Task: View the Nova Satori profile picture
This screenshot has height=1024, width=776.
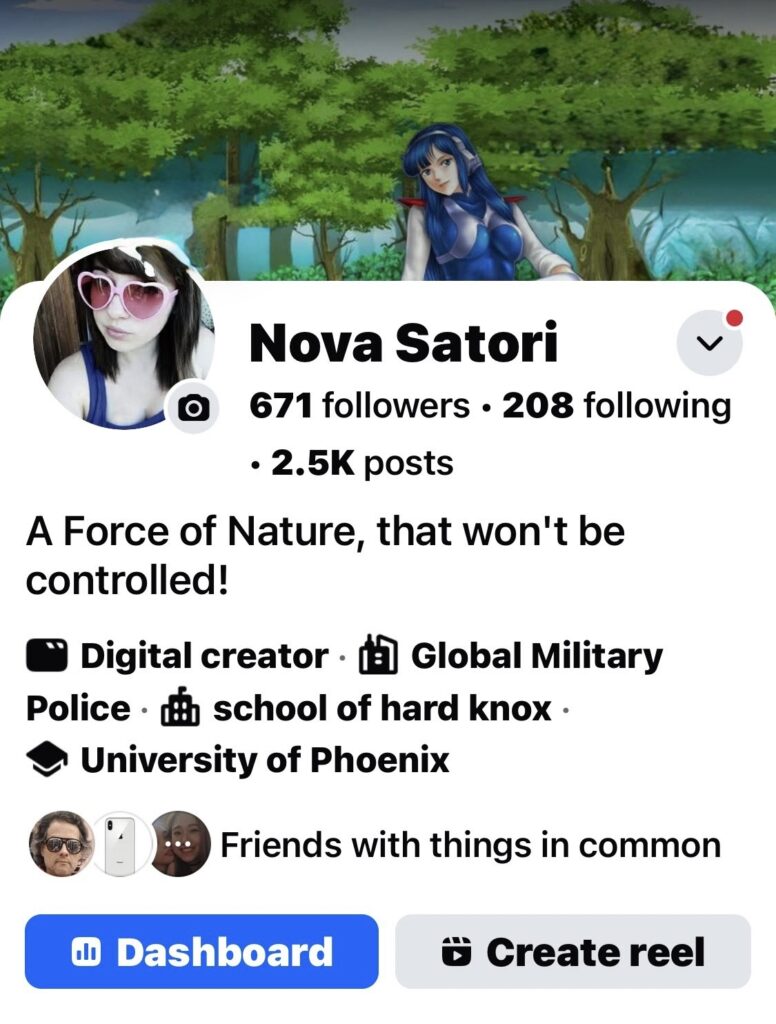Action: coord(124,337)
